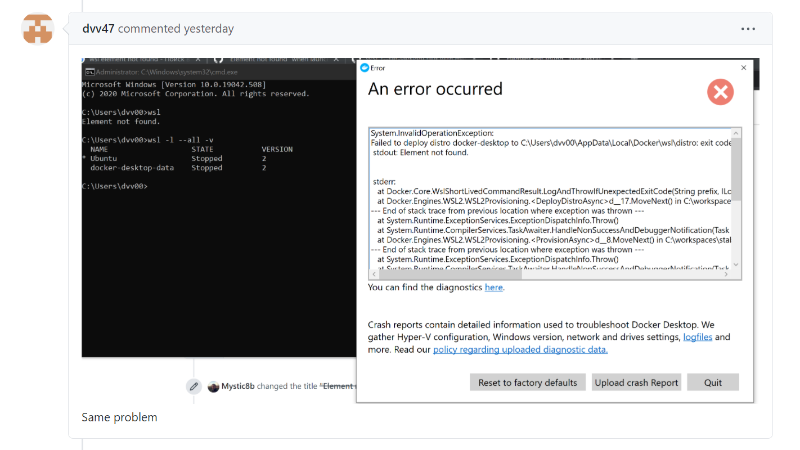Click the cmd.exe icon in Administrator titlebar
This screenshot has width=800, height=450.
pos(90,72)
